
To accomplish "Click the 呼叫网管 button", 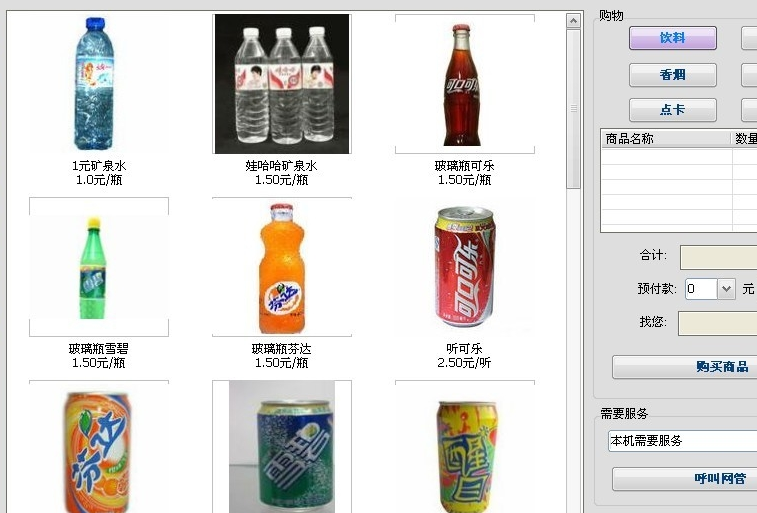I will pos(685,479).
